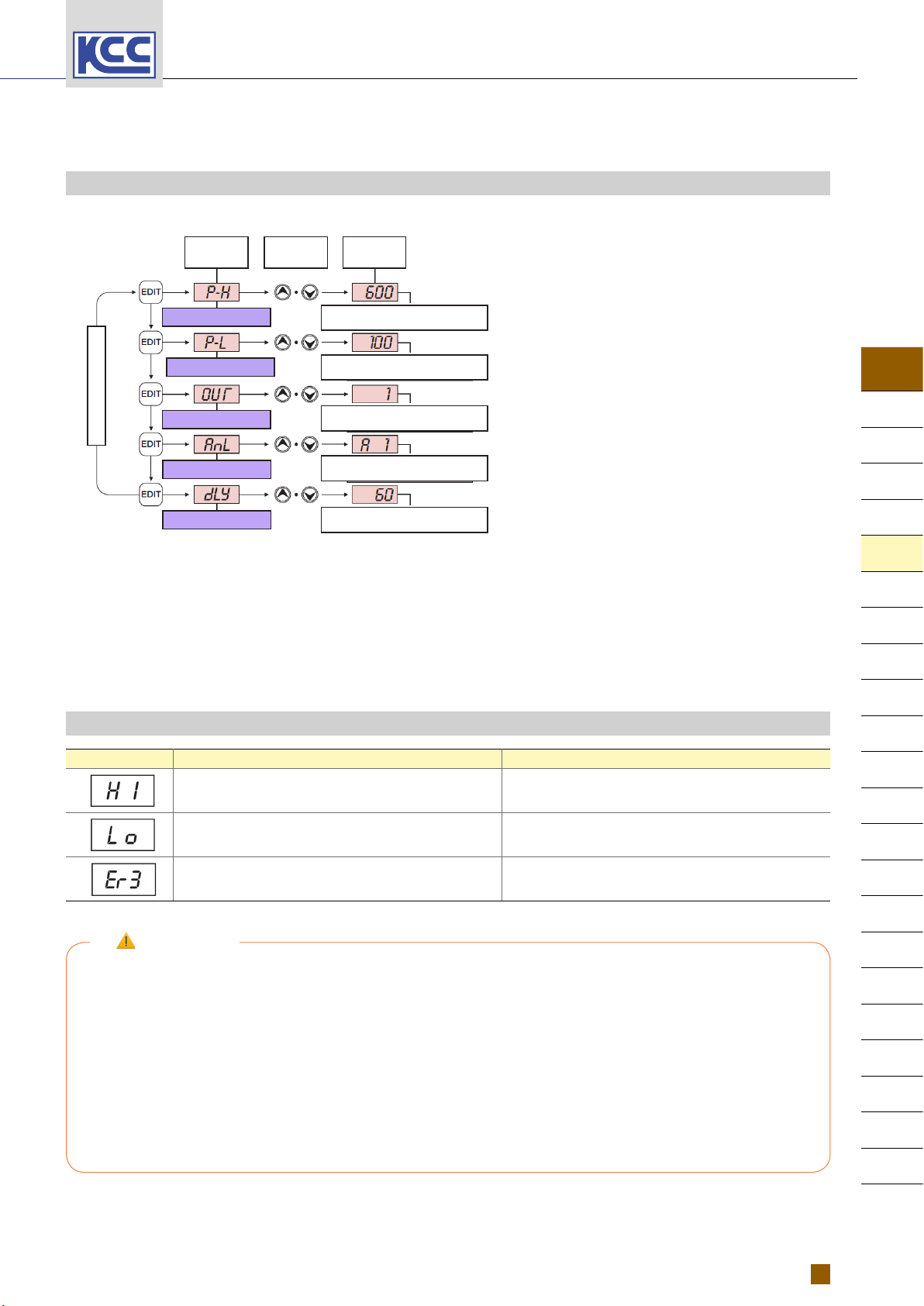Viewport: 924px width, 1306px height.
Task: Click the EDIT button beside P-L
Action: pos(150,342)
